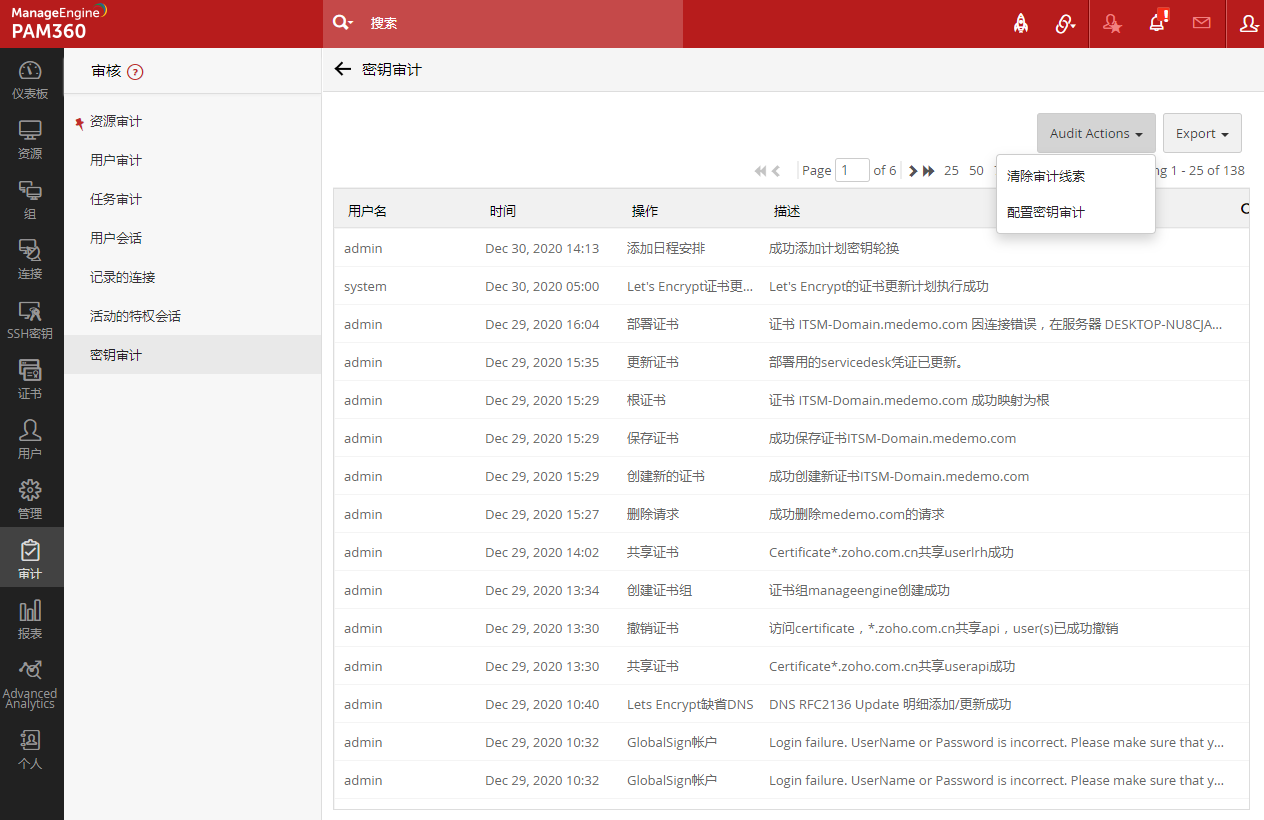Image resolution: width=1264 pixels, height=820 pixels.
Task: Click the rocket icon in header
Action: pyautogui.click(x=1021, y=24)
